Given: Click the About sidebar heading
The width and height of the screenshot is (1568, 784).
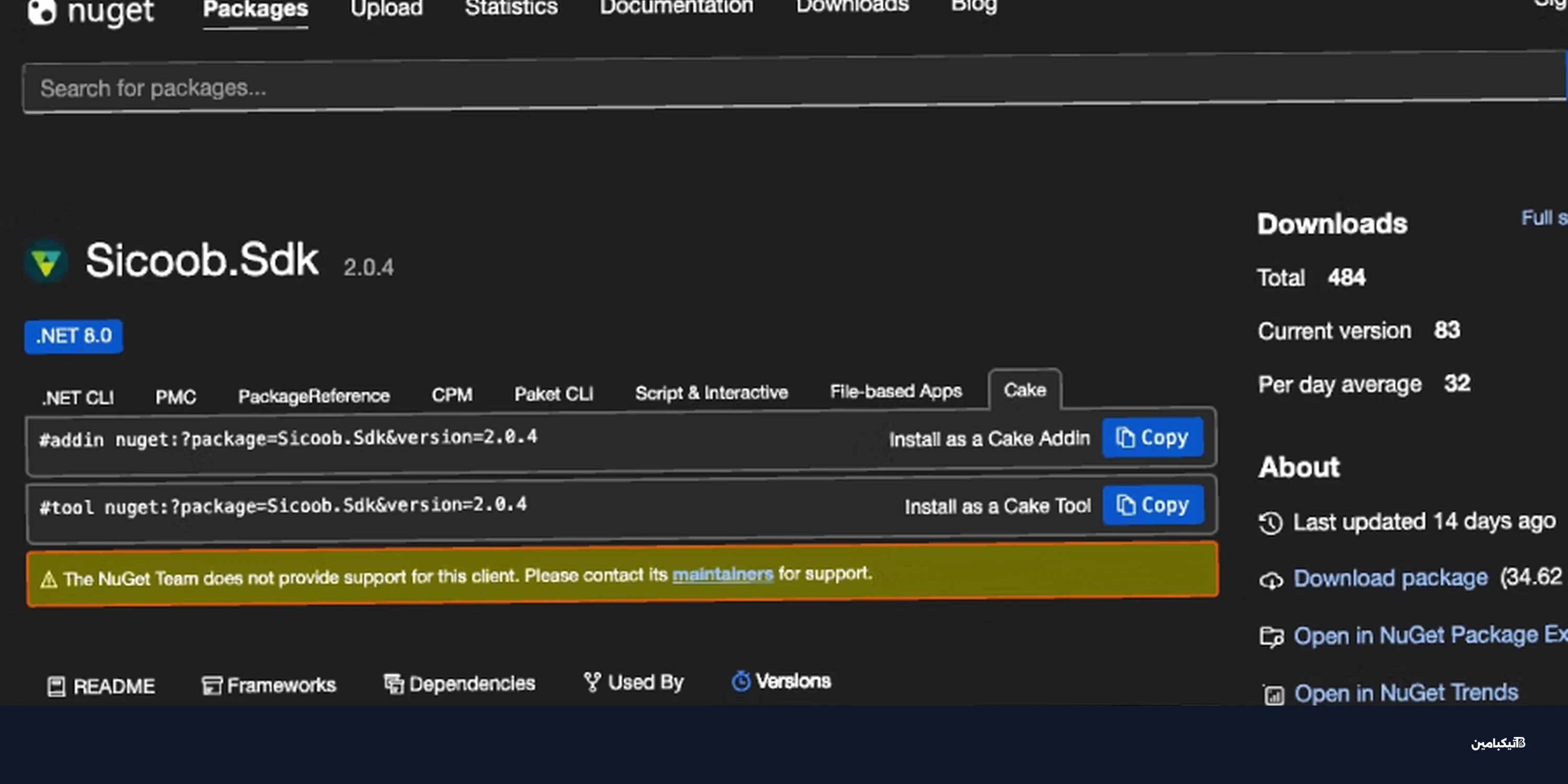Looking at the screenshot, I should (x=1299, y=467).
